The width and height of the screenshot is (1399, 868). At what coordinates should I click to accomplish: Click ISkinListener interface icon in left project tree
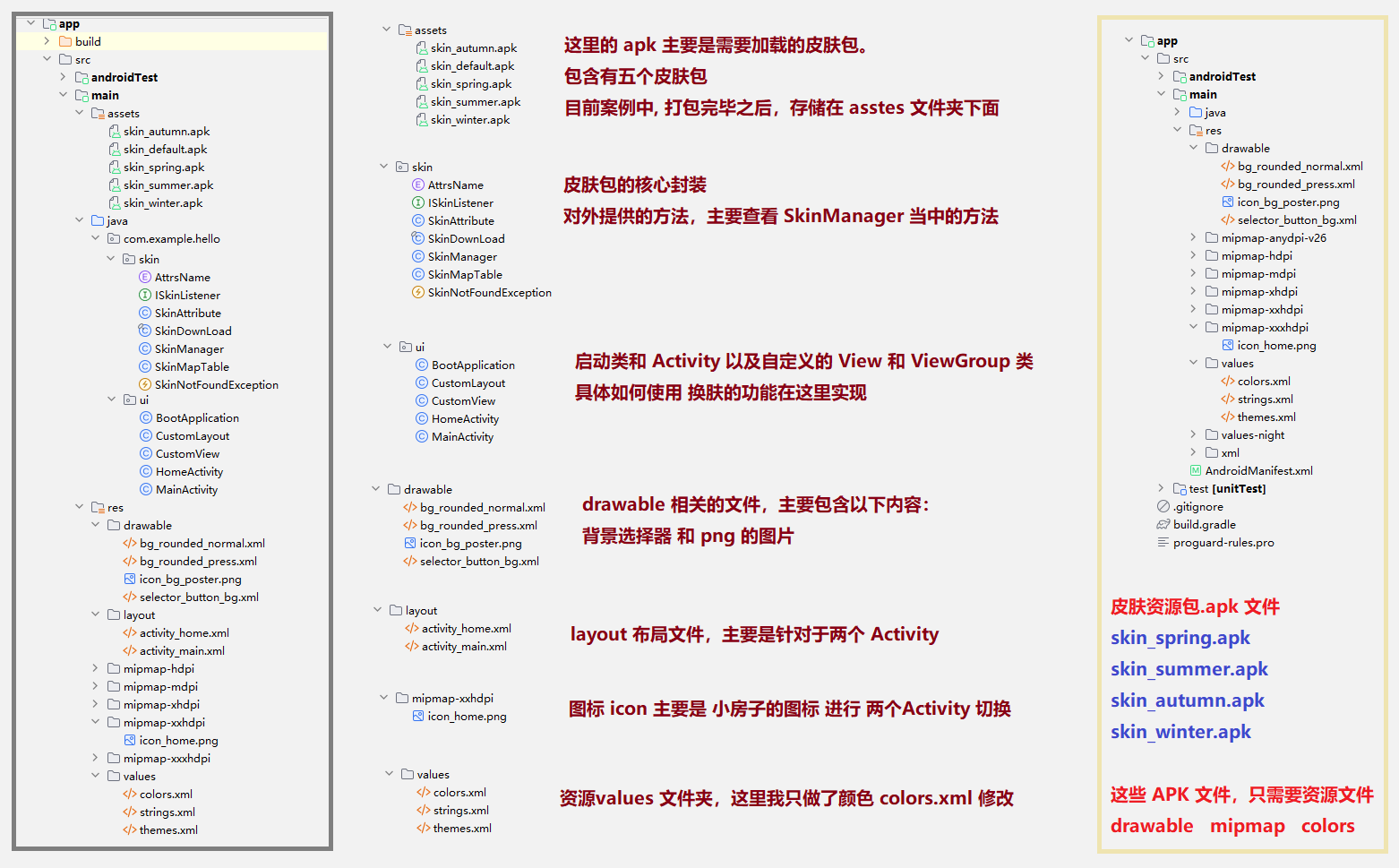coord(145,295)
